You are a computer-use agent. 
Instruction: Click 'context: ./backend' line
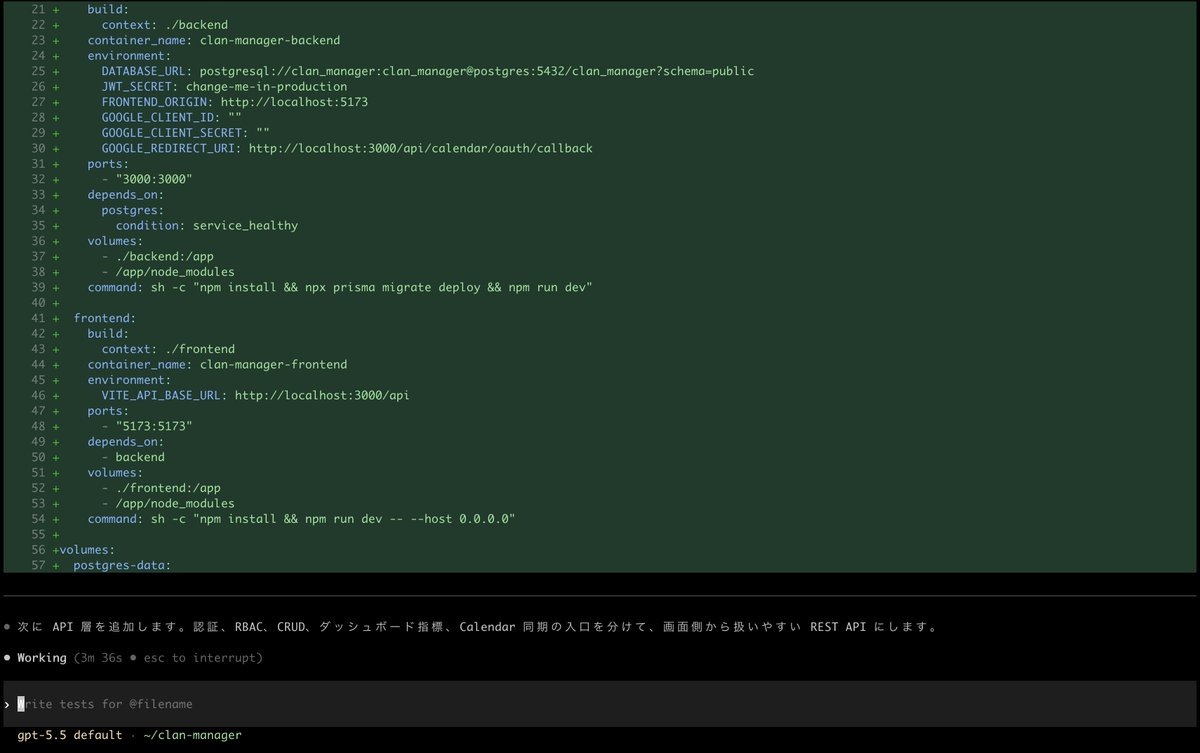pyautogui.click(x=164, y=25)
